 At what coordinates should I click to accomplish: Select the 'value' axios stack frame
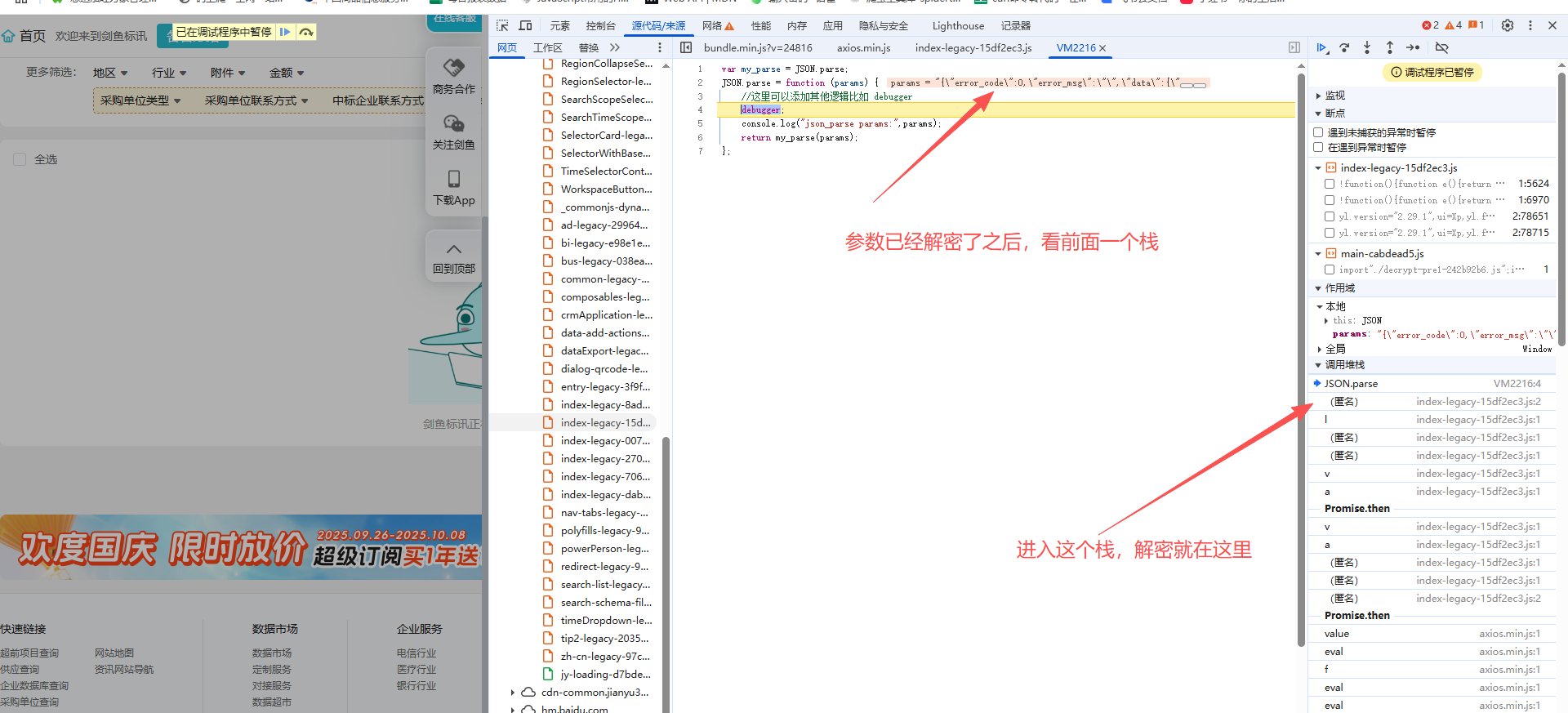(1432, 634)
